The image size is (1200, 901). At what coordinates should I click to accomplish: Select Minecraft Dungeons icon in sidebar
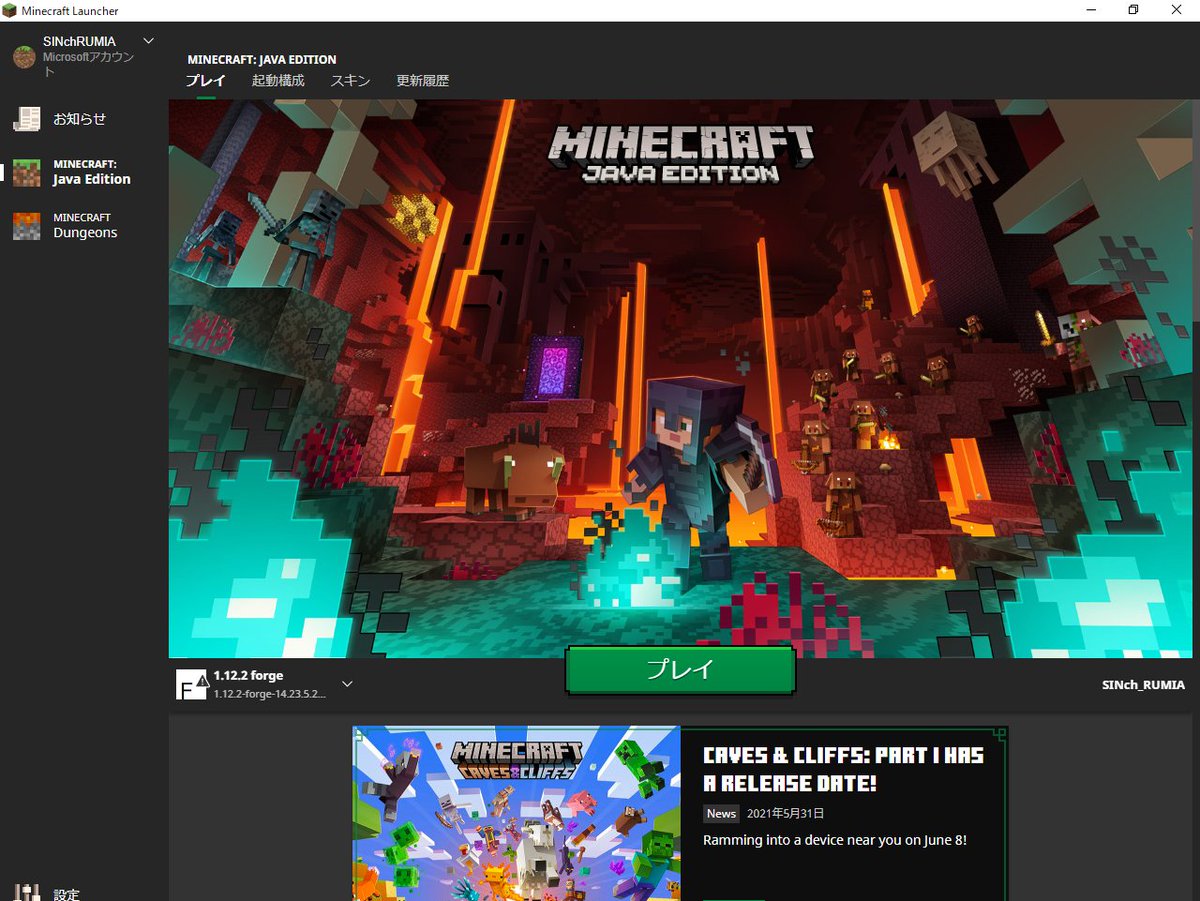pyautogui.click(x=27, y=226)
